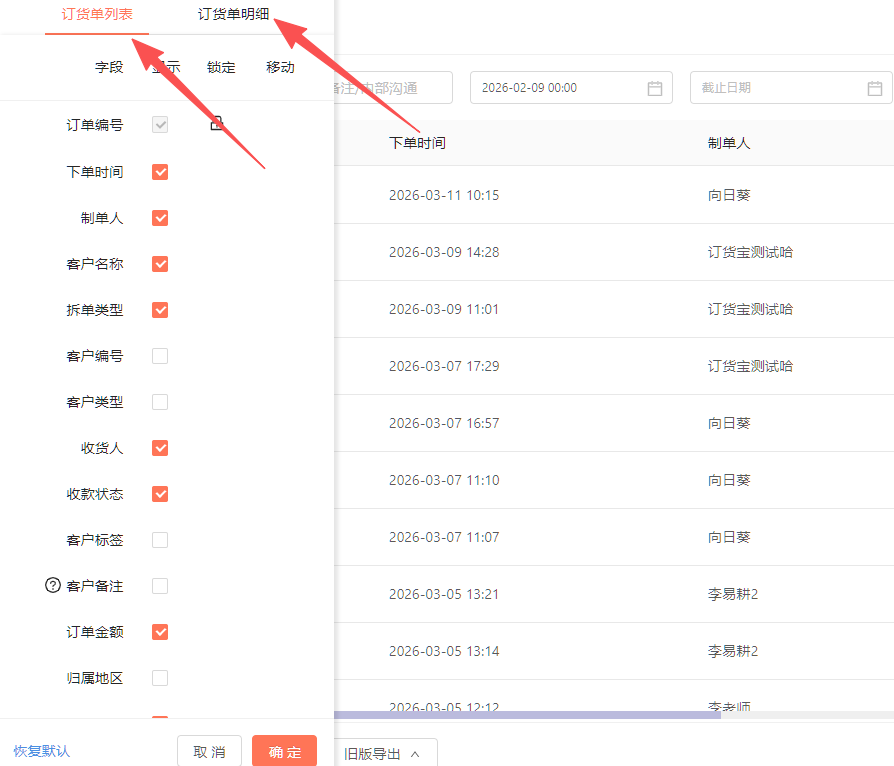This screenshot has width=894, height=766.
Task: Click the horizontal table scrollbar
Action: [x=527, y=715]
